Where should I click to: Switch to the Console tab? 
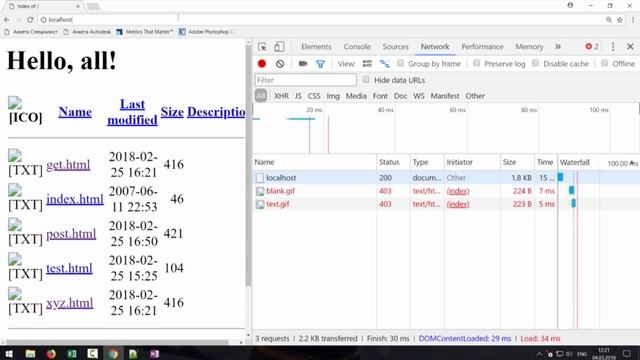pyautogui.click(x=357, y=47)
